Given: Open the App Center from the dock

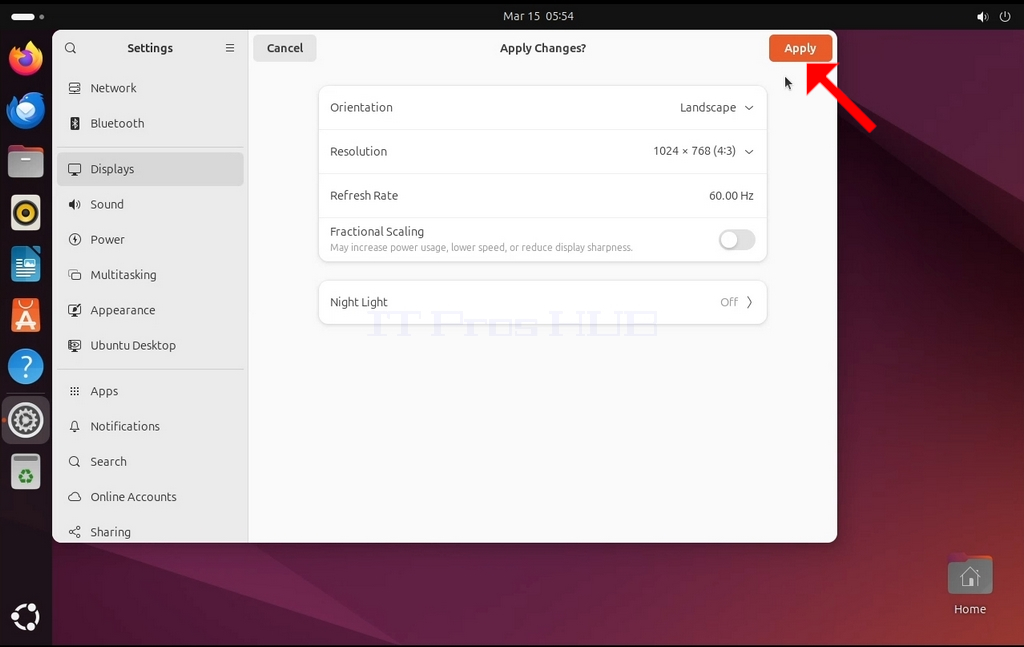Looking at the screenshot, I should coord(25,315).
